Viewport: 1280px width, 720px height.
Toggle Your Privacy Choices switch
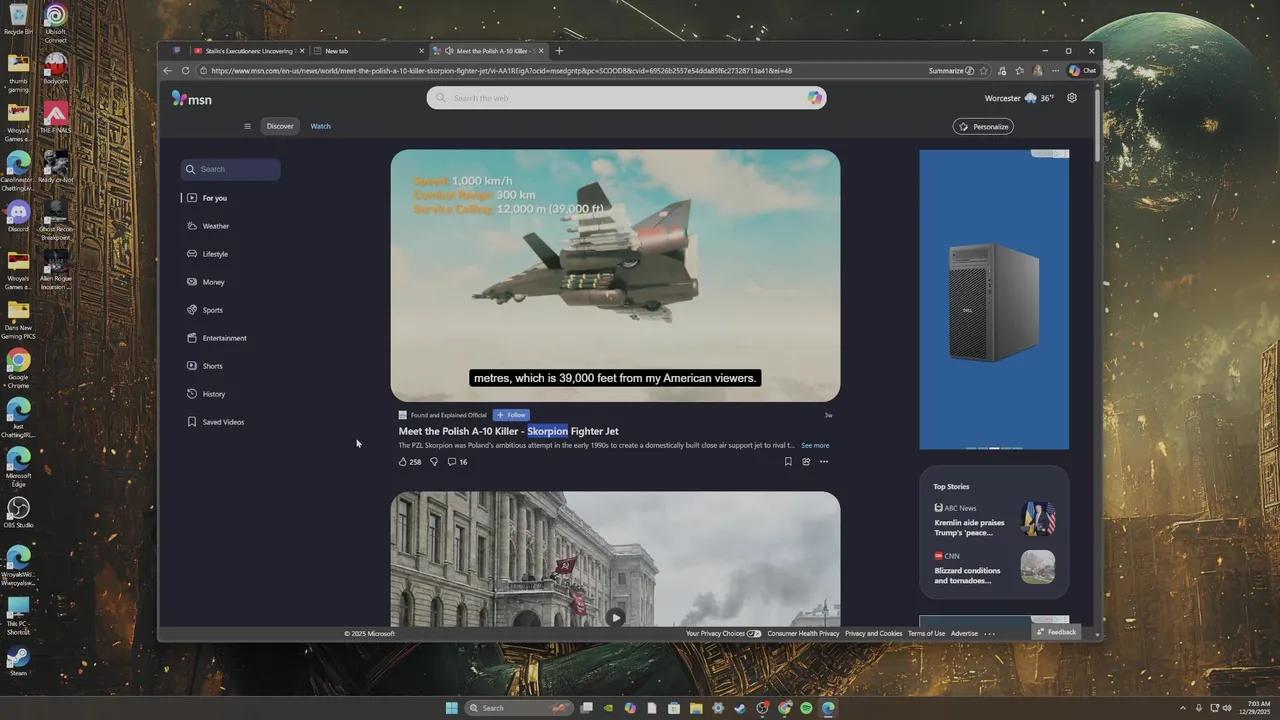pos(754,633)
